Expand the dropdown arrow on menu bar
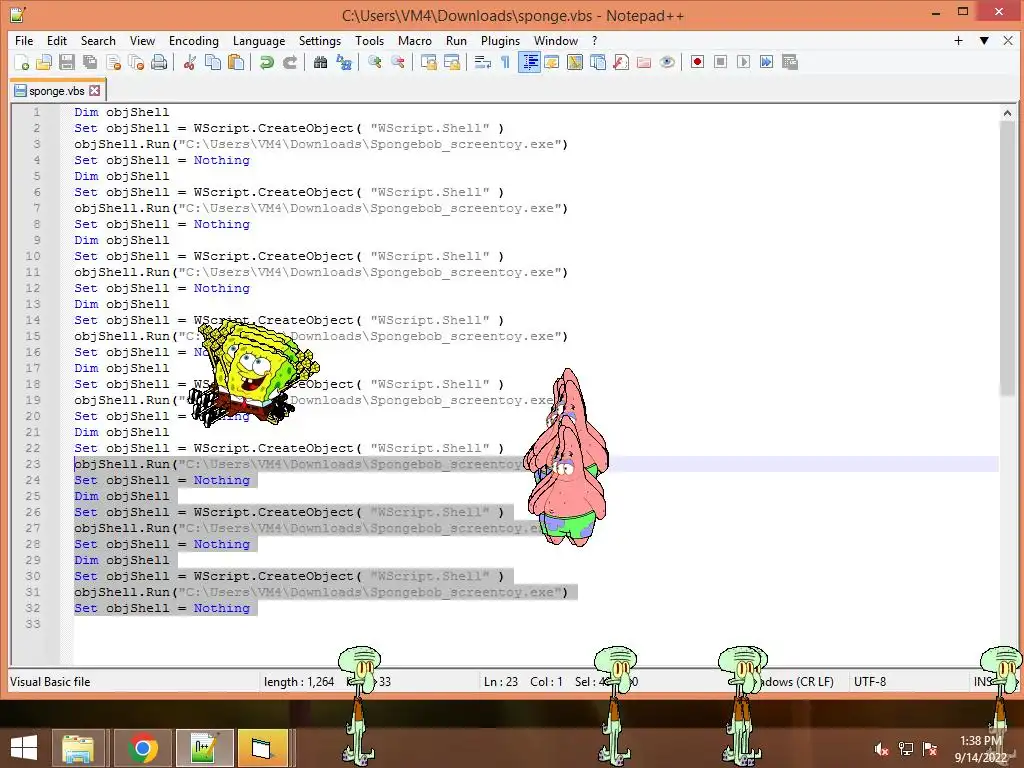 tap(984, 40)
